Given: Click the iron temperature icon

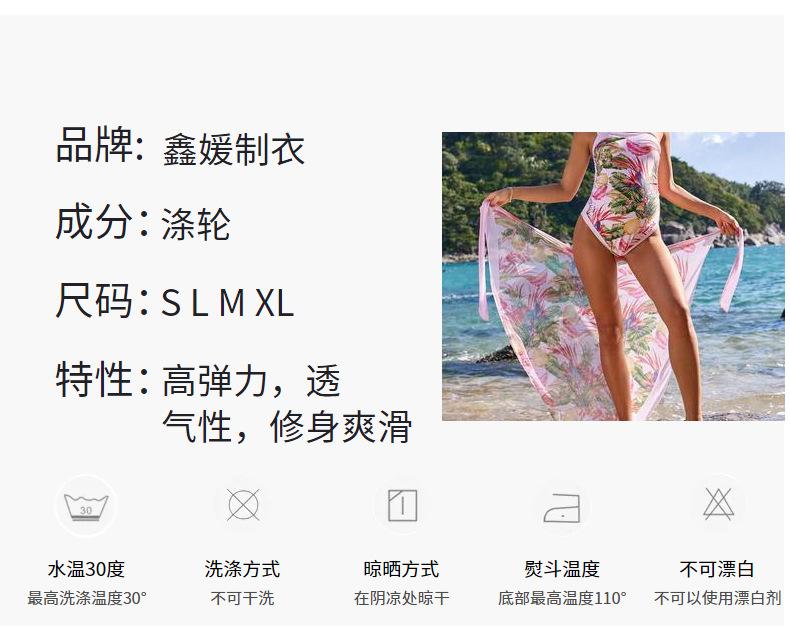Looking at the screenshot, I should (x=562, y=508).
